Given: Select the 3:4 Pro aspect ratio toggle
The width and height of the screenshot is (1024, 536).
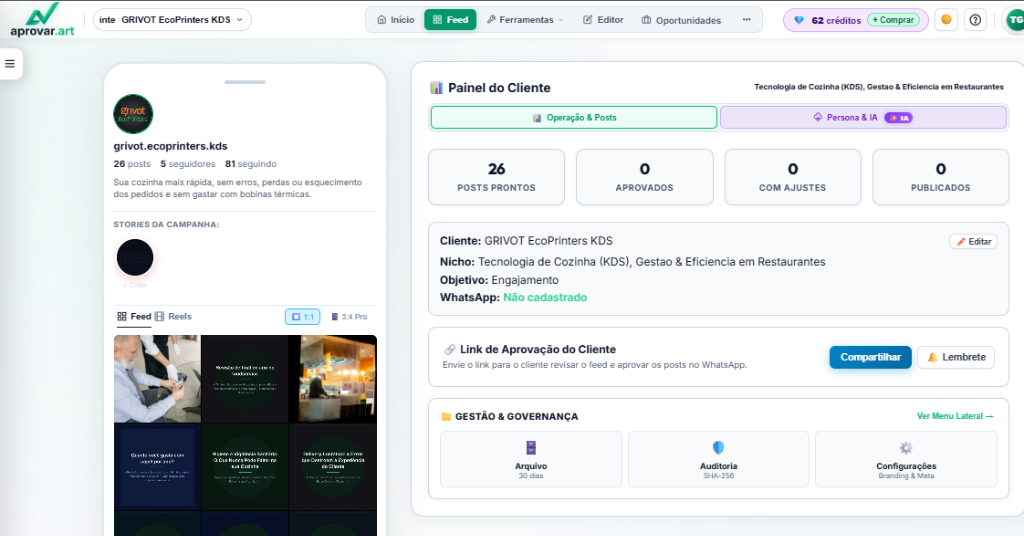Looking at the screenshot, I should [x=349, y=317].
